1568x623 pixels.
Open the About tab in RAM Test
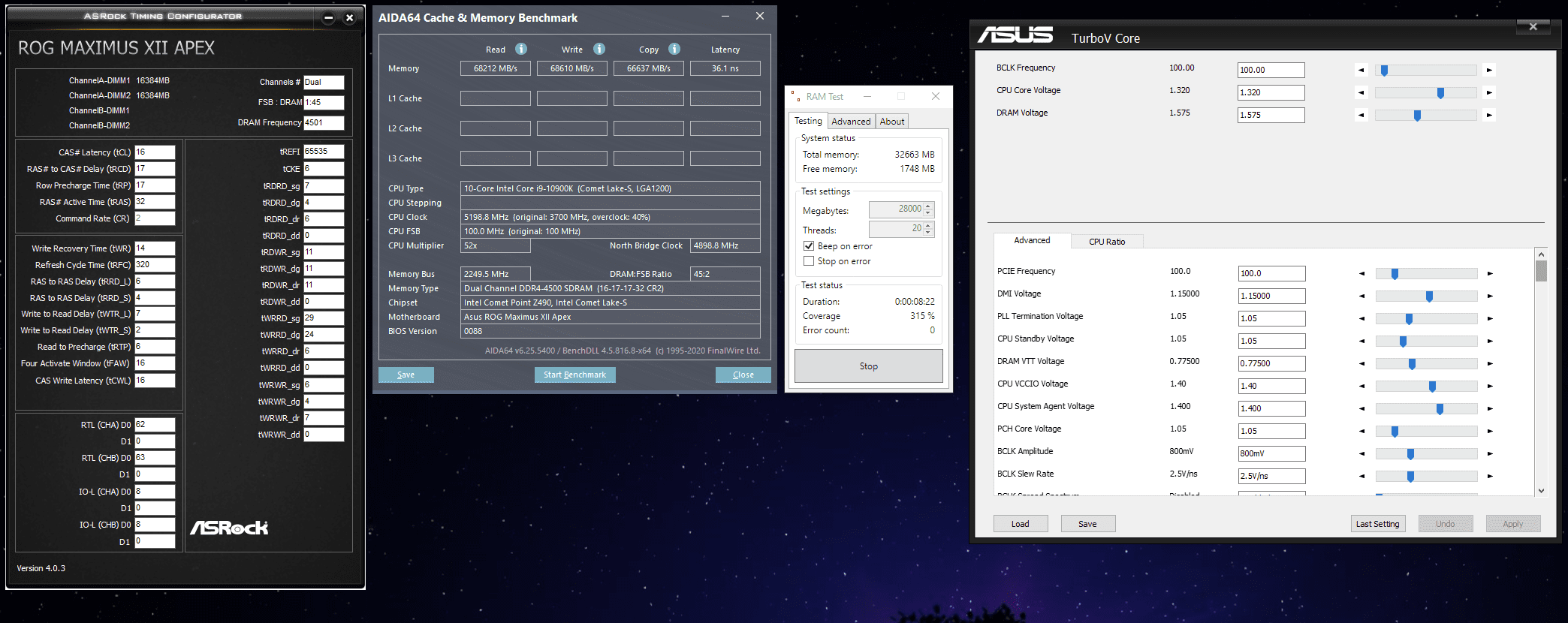coord(892,122)
